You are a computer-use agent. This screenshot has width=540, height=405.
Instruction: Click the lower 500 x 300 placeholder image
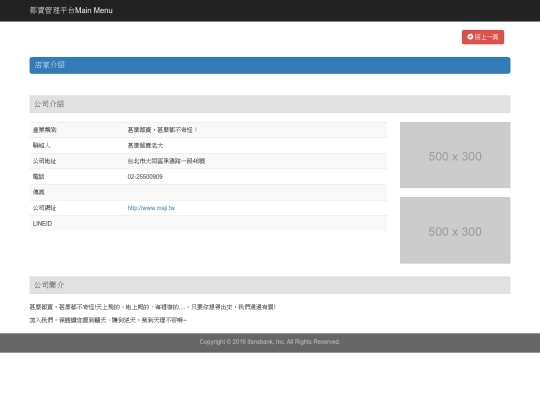455,230
